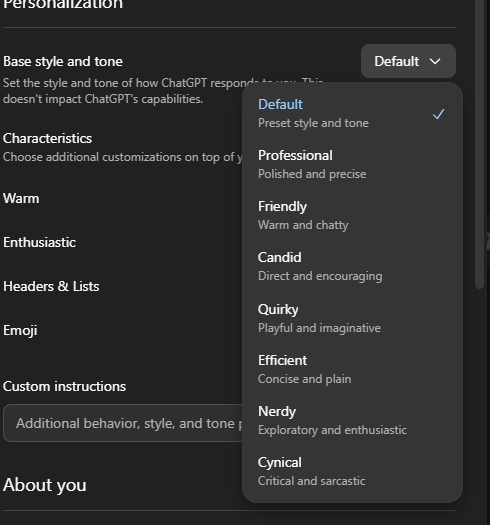Click the Enthusiastic characteristic label
490x525 pixels.
40,242
